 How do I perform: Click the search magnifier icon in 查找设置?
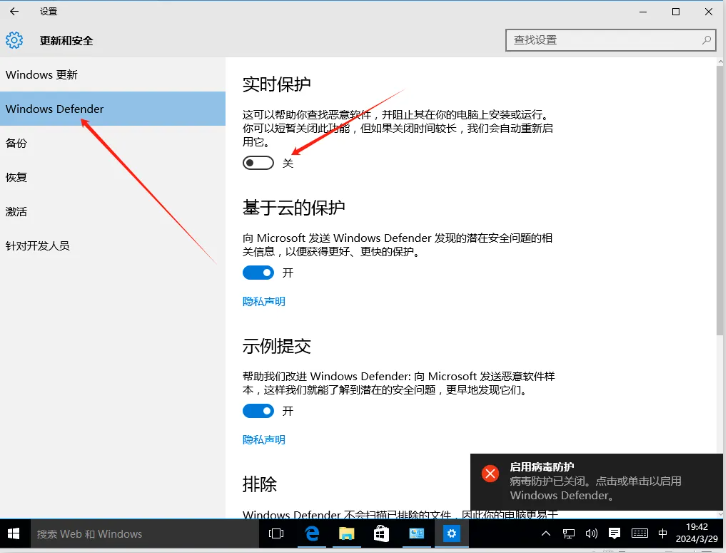[705, 40]
